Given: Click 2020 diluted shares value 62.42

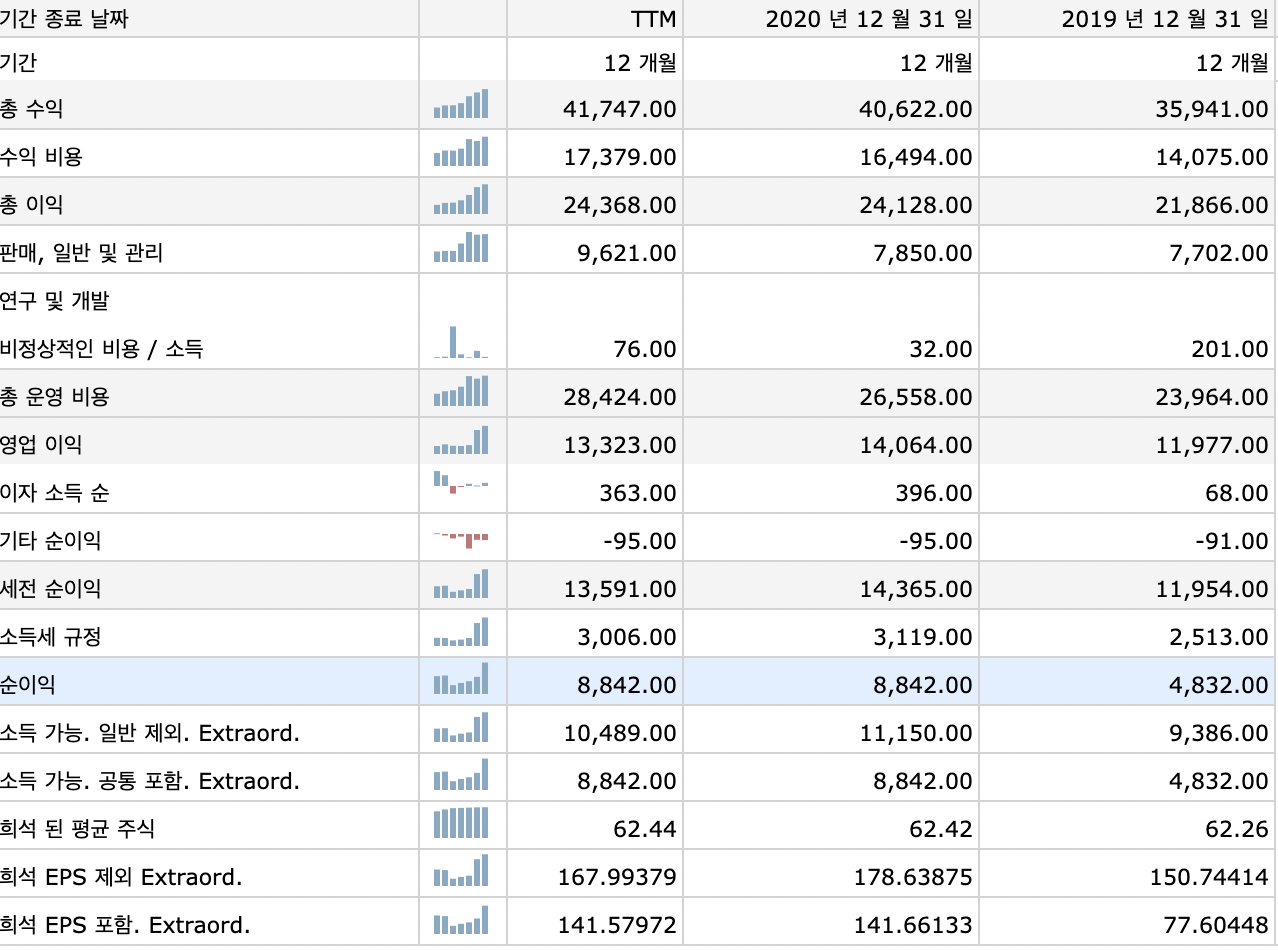Looking at the screenshot, I should point(942,829).
